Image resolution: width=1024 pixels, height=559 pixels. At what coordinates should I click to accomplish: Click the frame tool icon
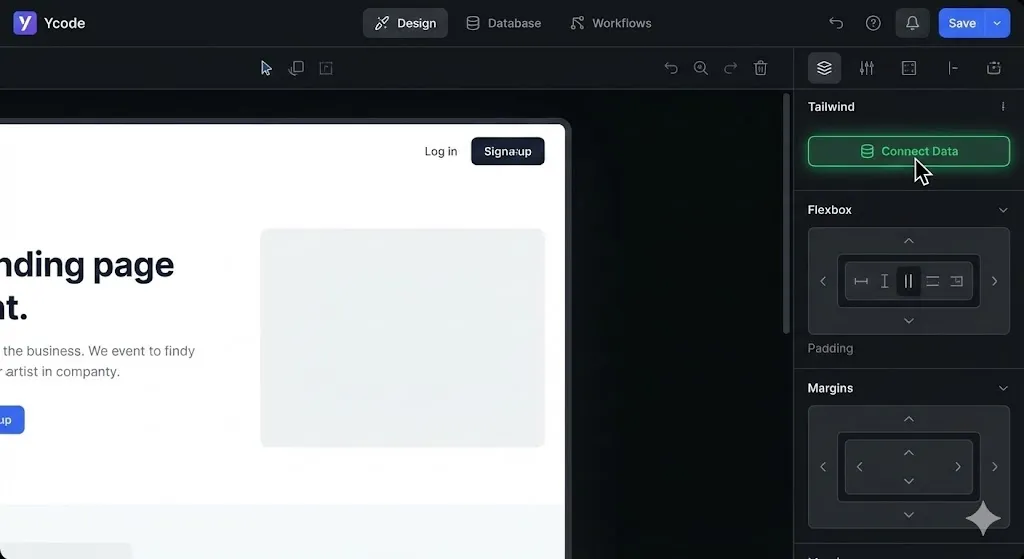coord(326,68)
